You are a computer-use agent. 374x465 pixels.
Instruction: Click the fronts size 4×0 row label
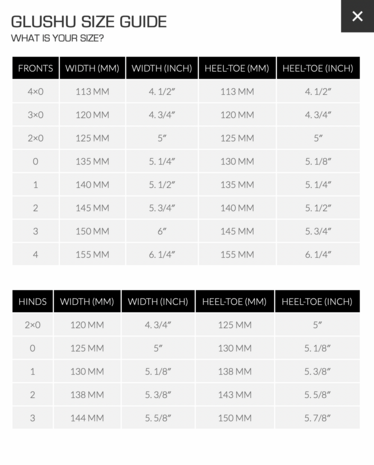tap(36, 91)
